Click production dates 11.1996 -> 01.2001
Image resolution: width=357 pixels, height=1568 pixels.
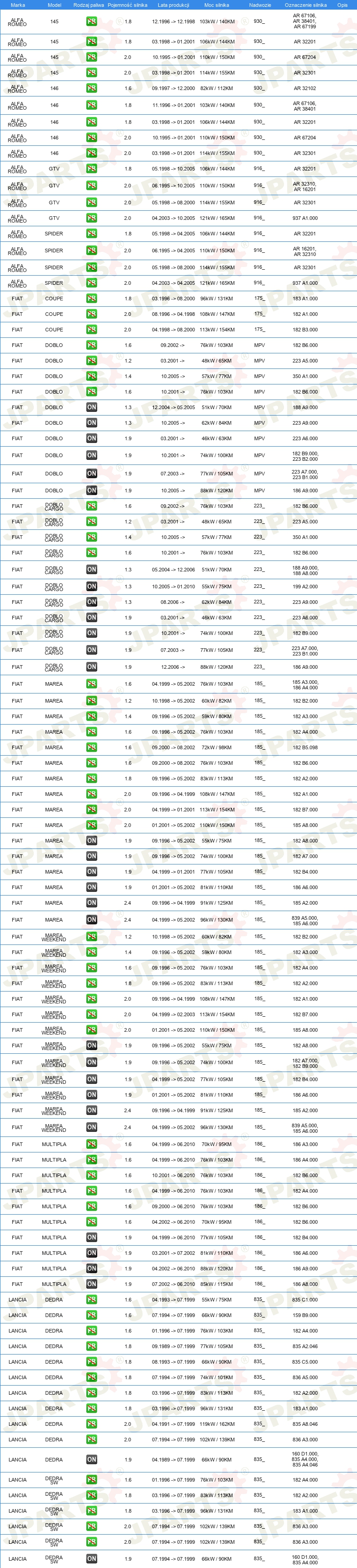click(x=173, y=105)
